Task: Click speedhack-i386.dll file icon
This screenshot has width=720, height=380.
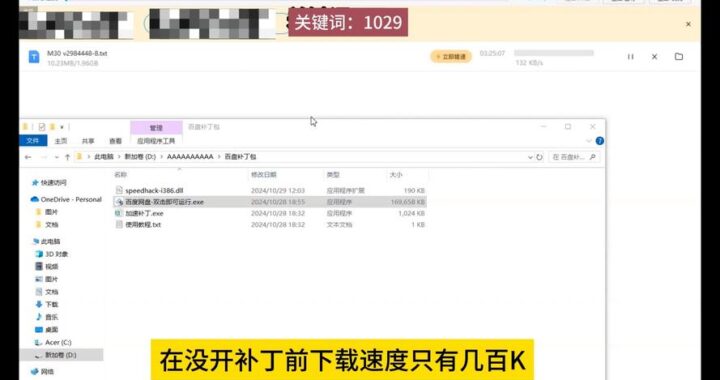Action: point(118,190)
